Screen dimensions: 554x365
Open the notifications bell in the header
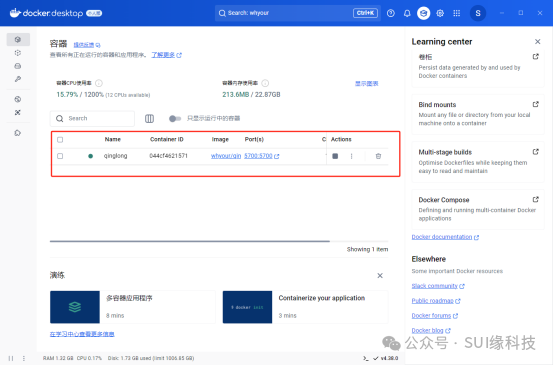pos(407,13)
